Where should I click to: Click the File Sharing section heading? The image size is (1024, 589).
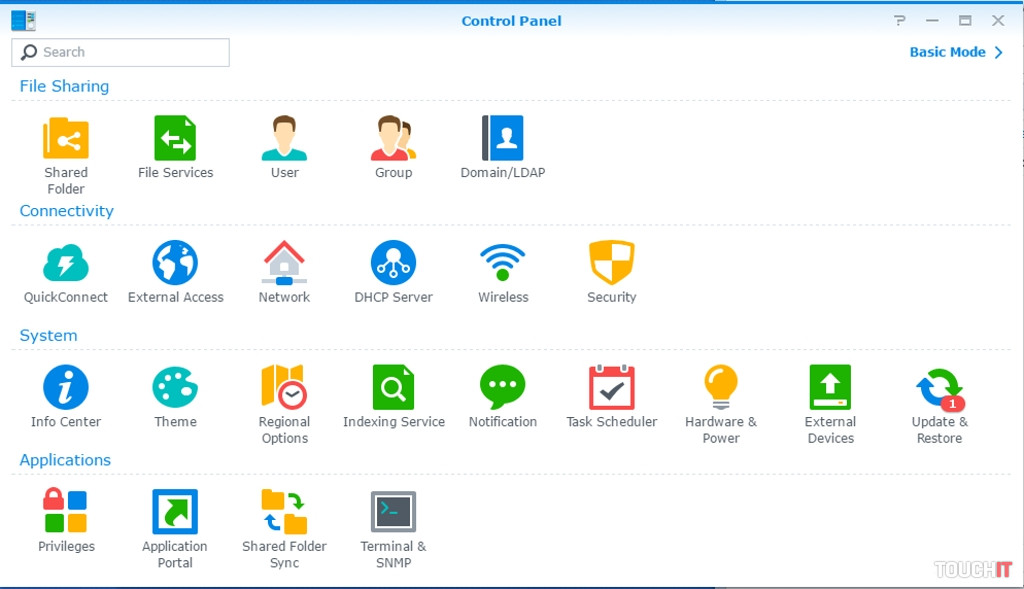pos(64,86)
